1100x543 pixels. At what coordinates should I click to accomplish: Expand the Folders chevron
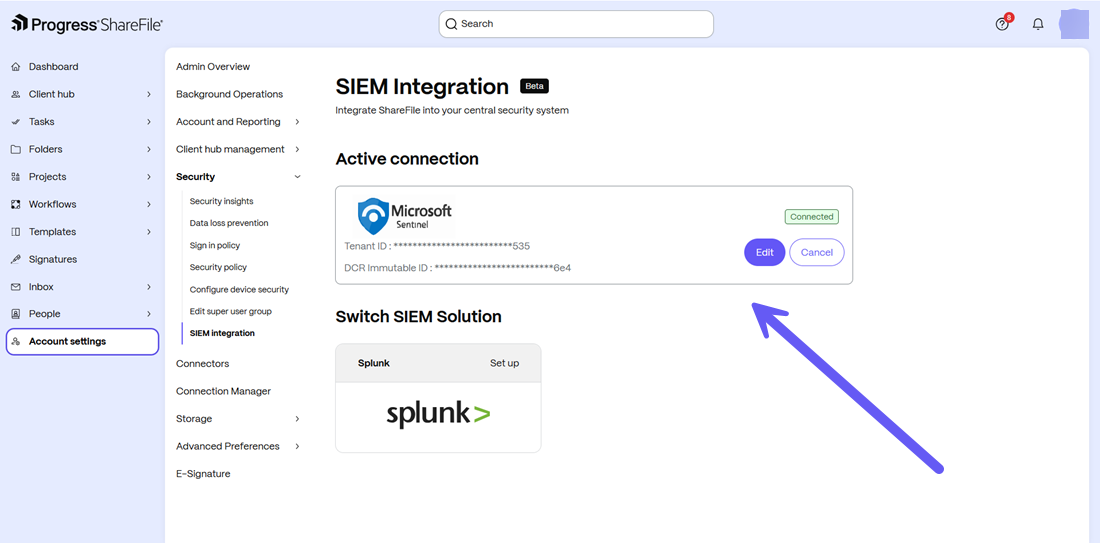pos(149,149)
